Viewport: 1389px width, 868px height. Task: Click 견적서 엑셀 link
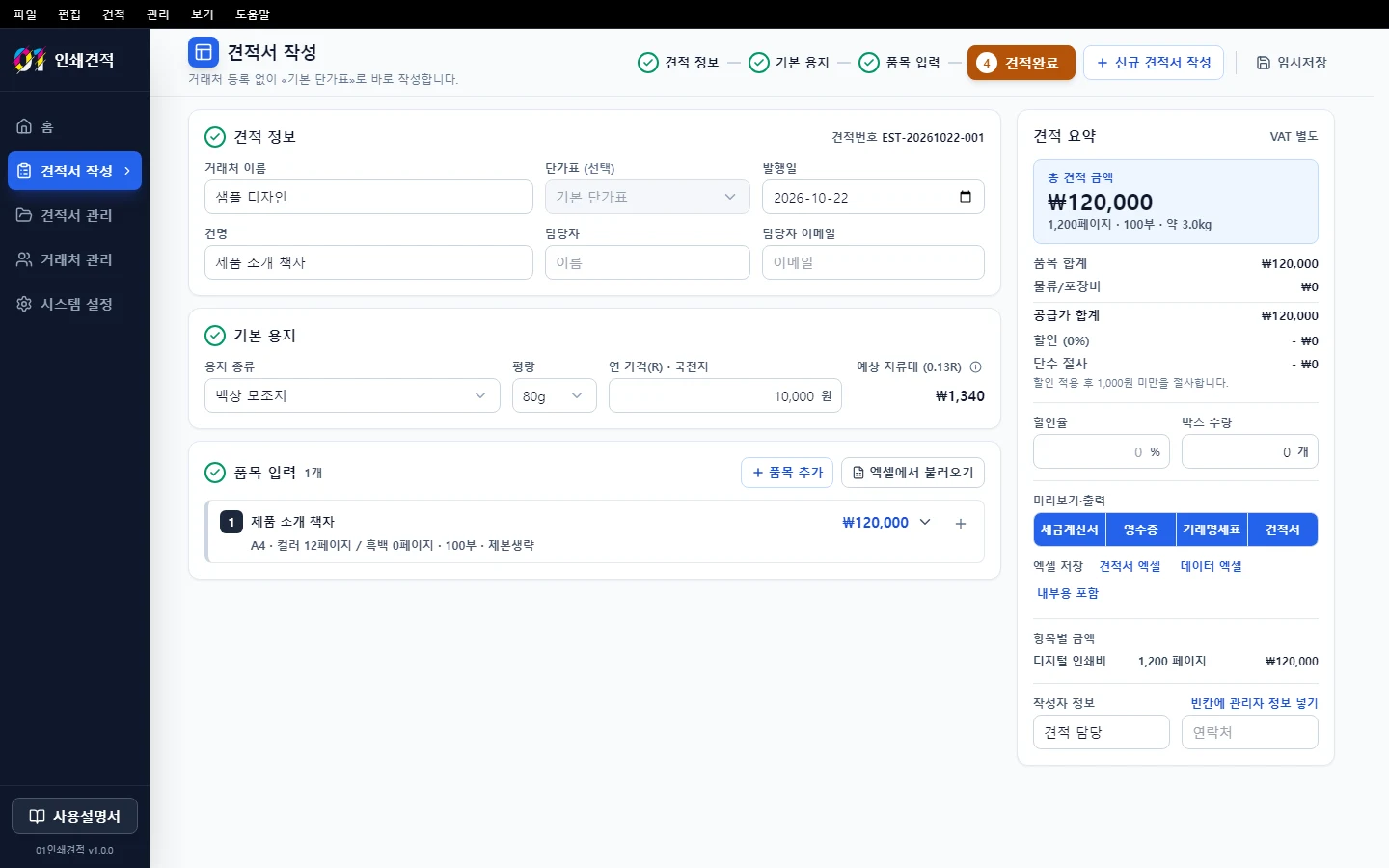tap(1130, 566)
